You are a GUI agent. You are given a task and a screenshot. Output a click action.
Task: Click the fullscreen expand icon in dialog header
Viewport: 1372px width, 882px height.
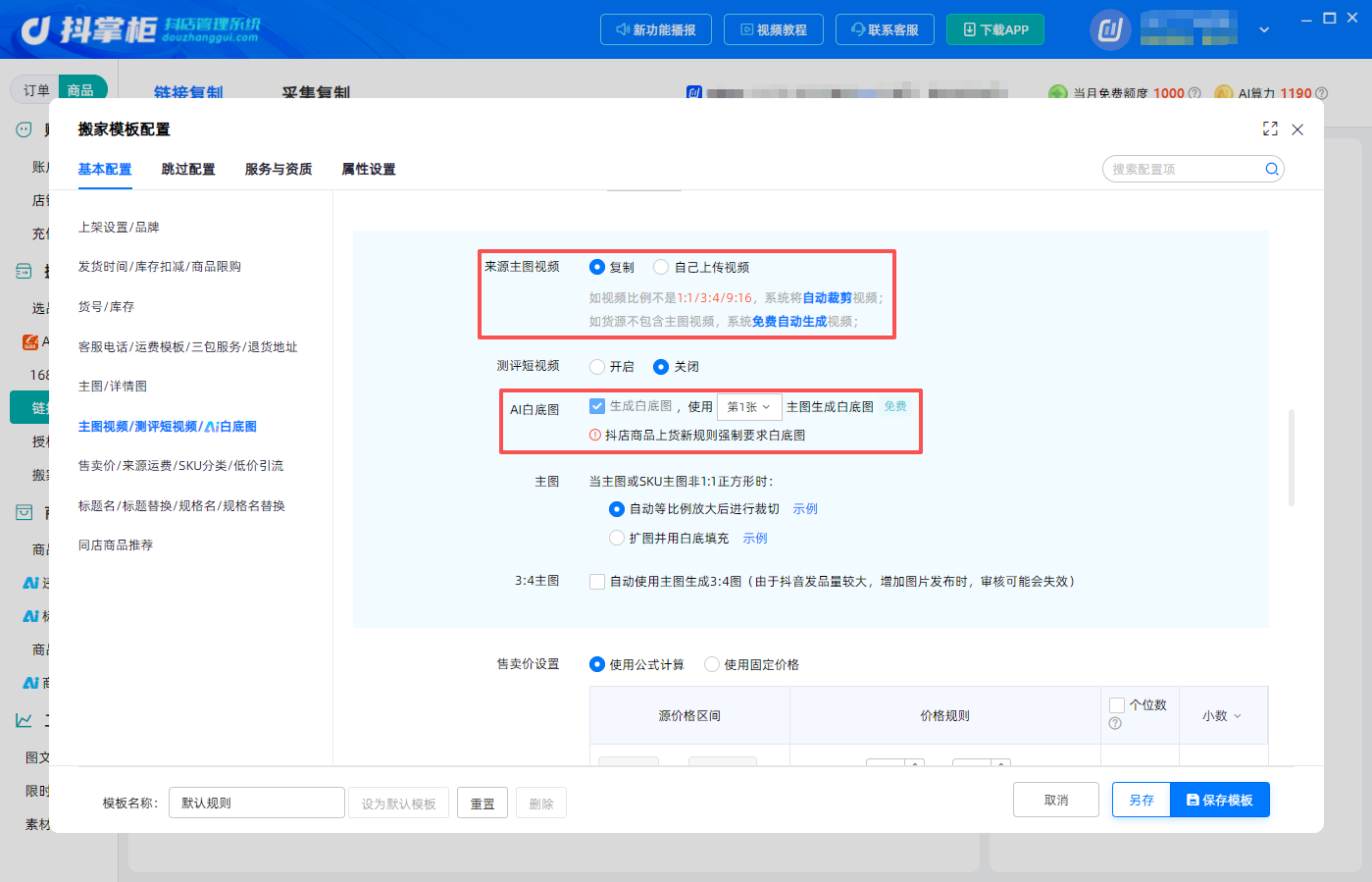[1270, 129]
